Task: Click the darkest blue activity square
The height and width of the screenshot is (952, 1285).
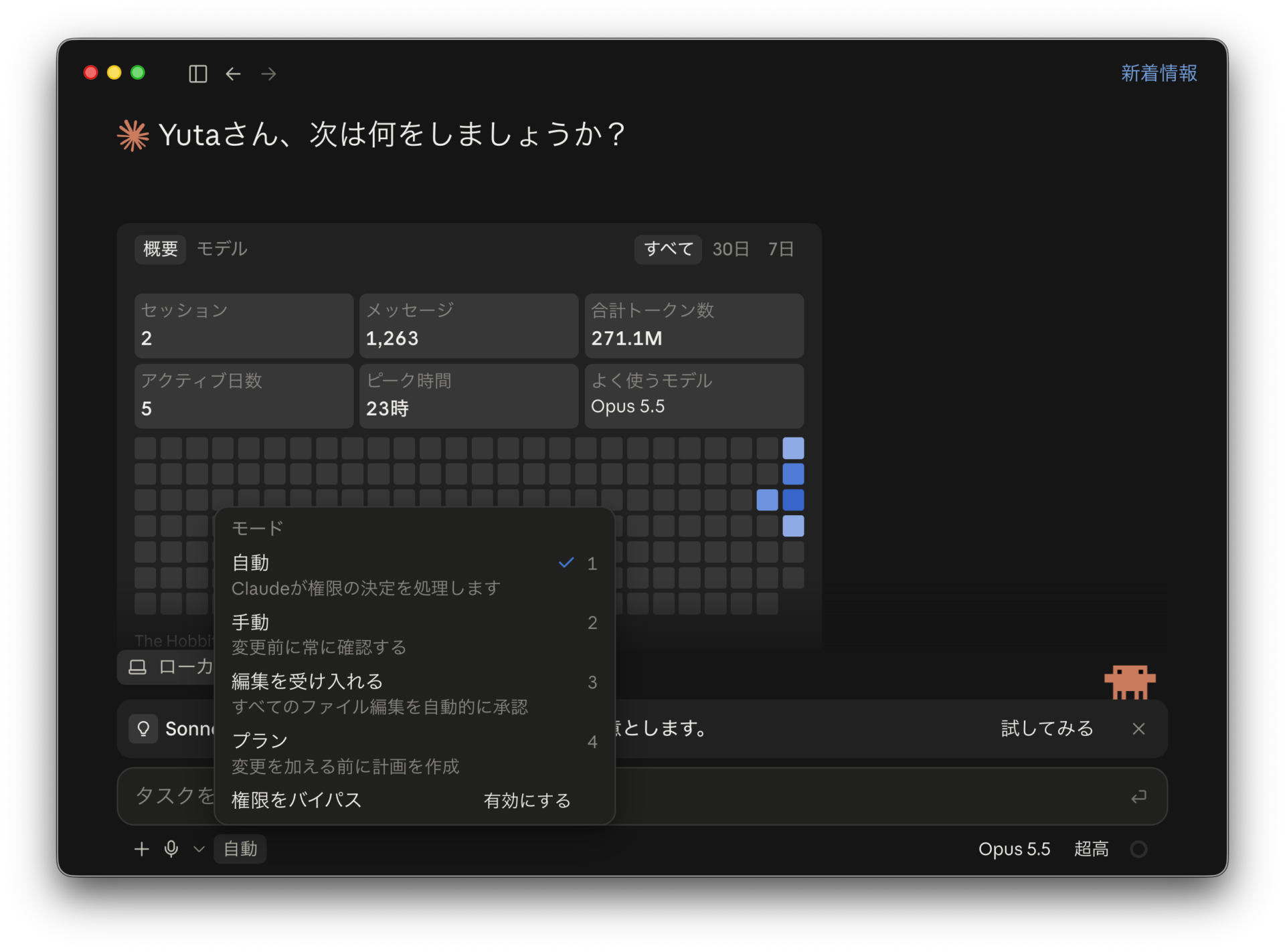Action: 793,500
